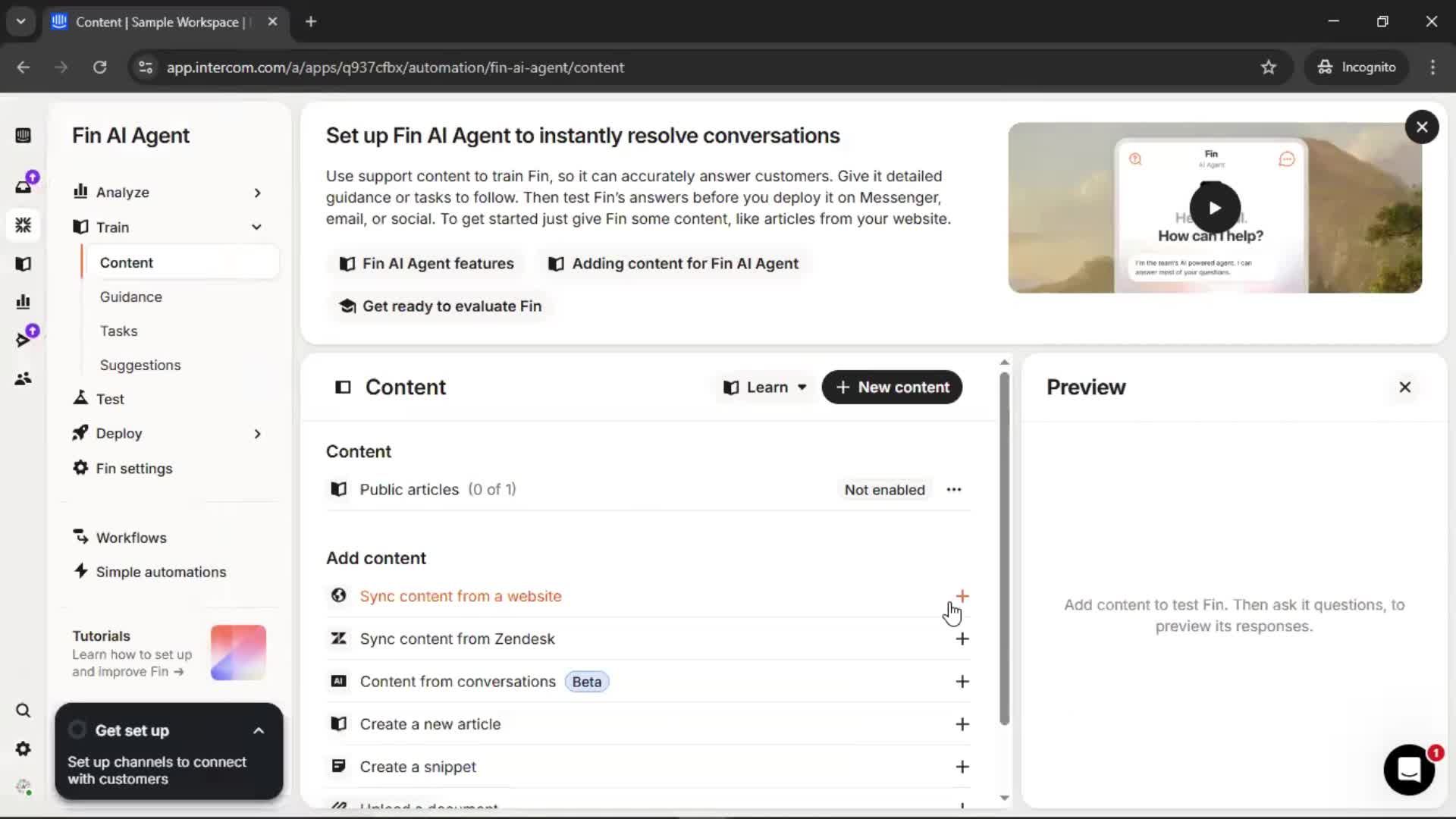Click the New content button
This screenshot has height=819, width=1456.
892,388
